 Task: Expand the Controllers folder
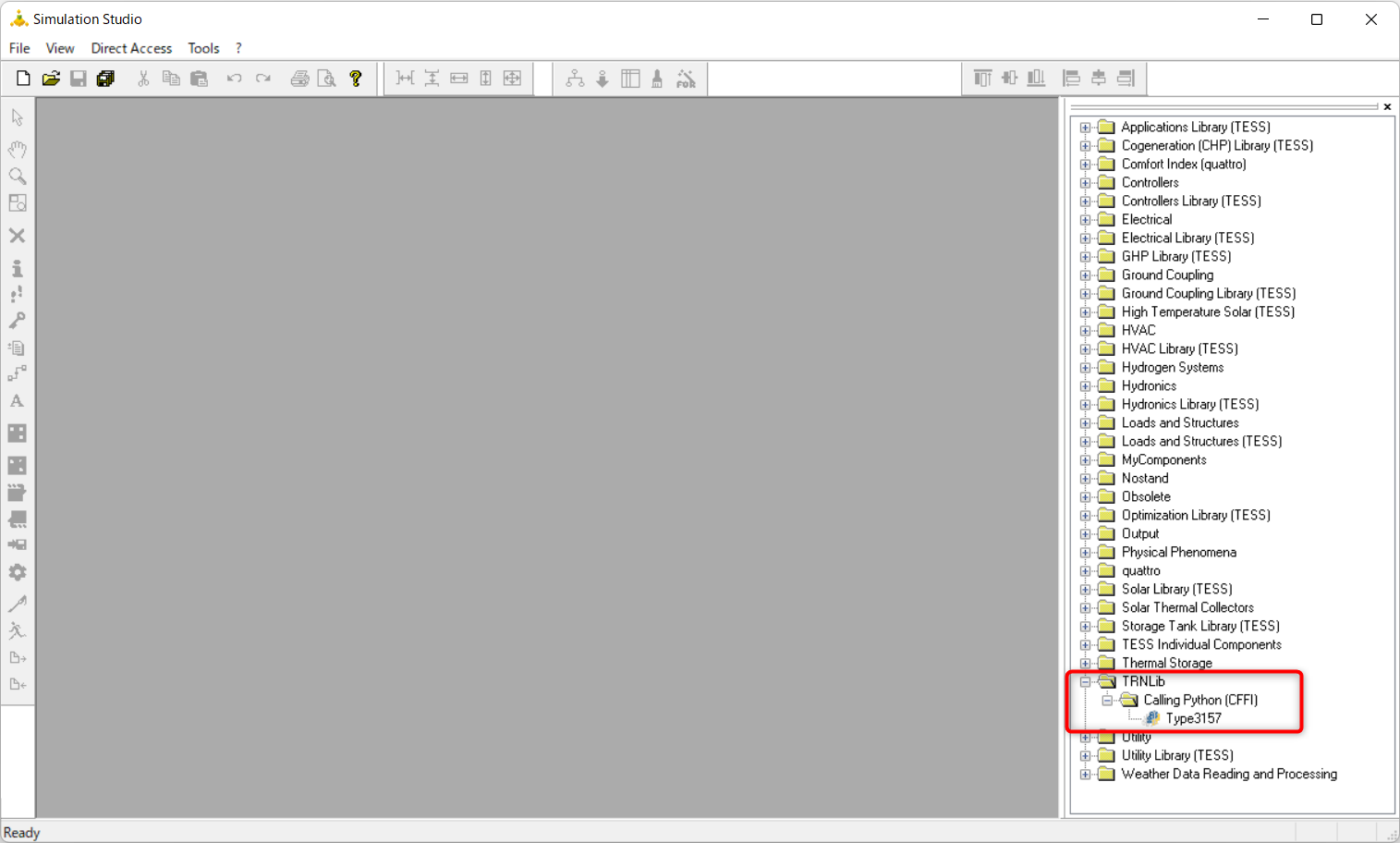click(x=1086, y=183)
